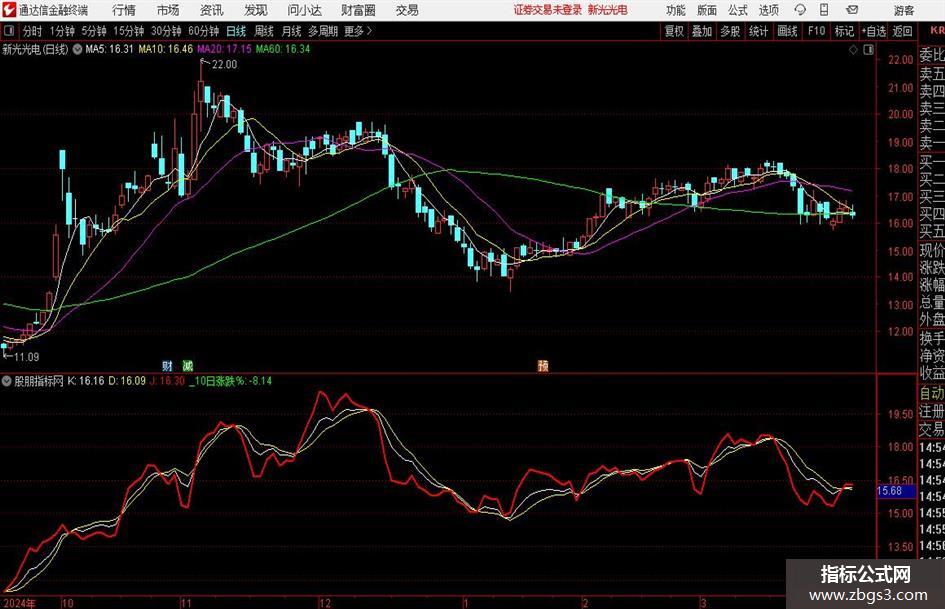Screen dimensions: 945x609
Task: Click the 股朋指标网 indicator name
Action: (x=39, y=381)
